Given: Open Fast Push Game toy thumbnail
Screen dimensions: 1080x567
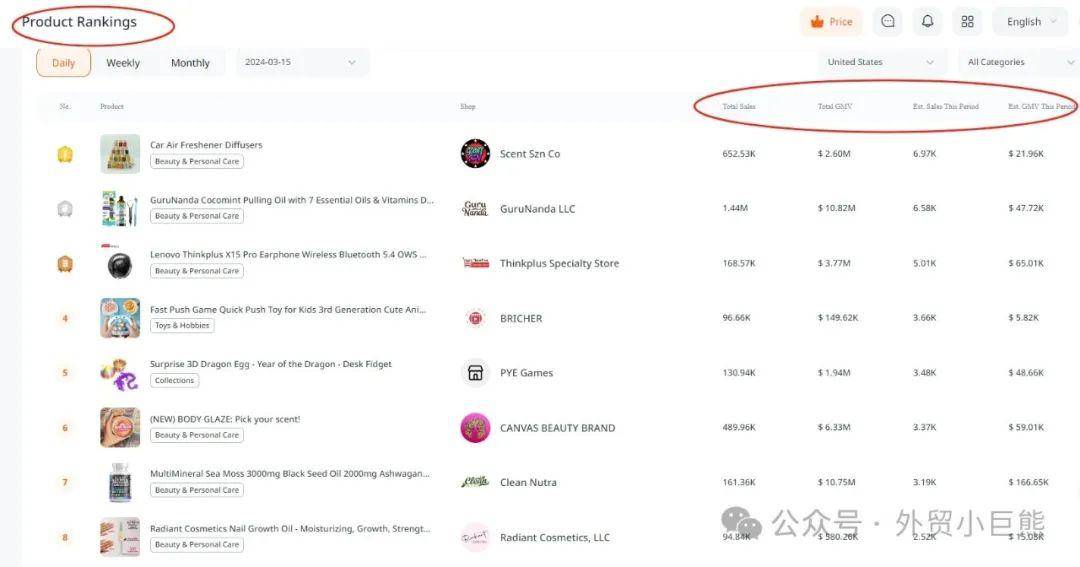Looking at the screenshot, I should tap(120, 318).
